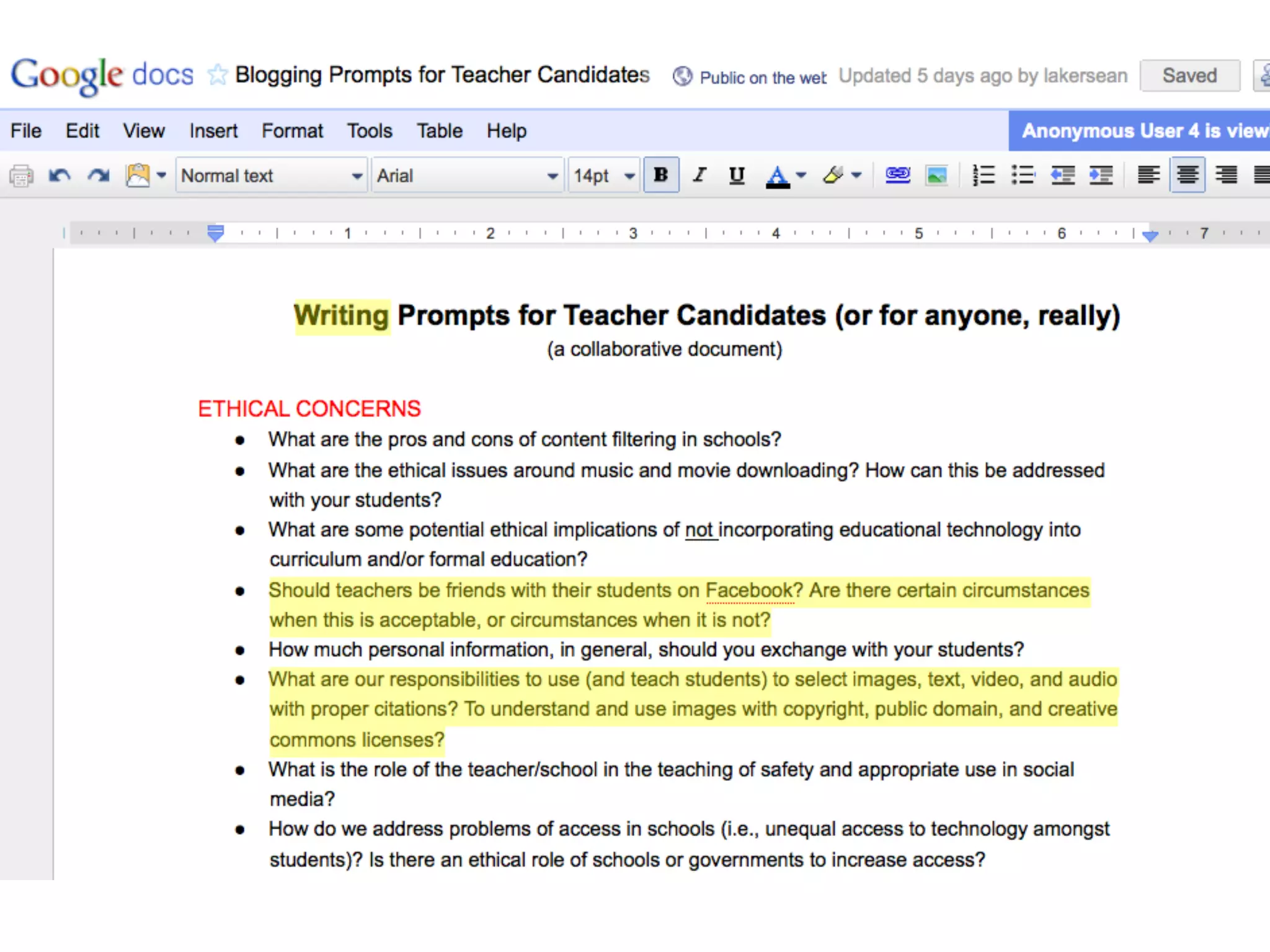Click the print icon
Image resolution: width=1270 pixels, height=952 pixels.
[x=21, y=176]
